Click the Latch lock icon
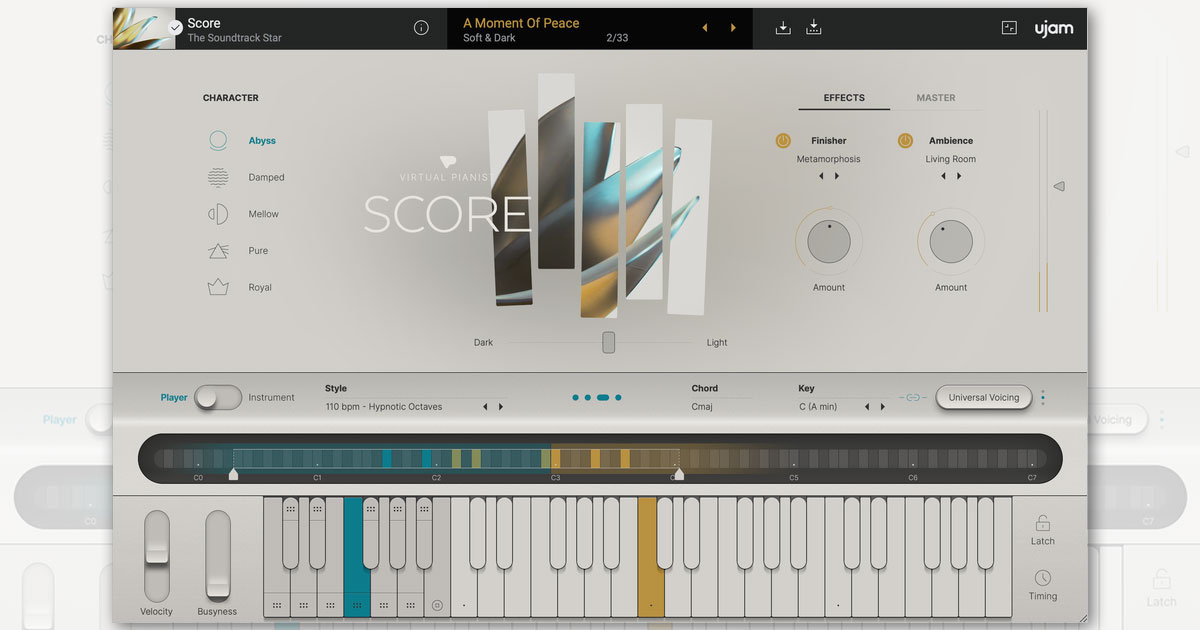 (x=1042, y=523)
